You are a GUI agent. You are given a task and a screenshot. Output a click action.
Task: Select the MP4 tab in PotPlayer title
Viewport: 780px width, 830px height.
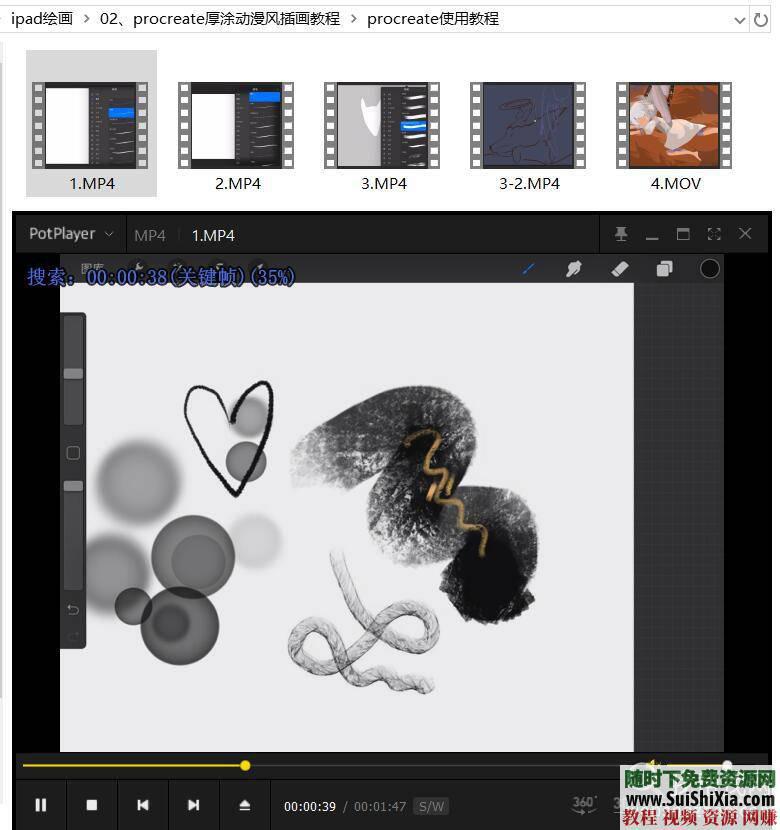point(150,236)
